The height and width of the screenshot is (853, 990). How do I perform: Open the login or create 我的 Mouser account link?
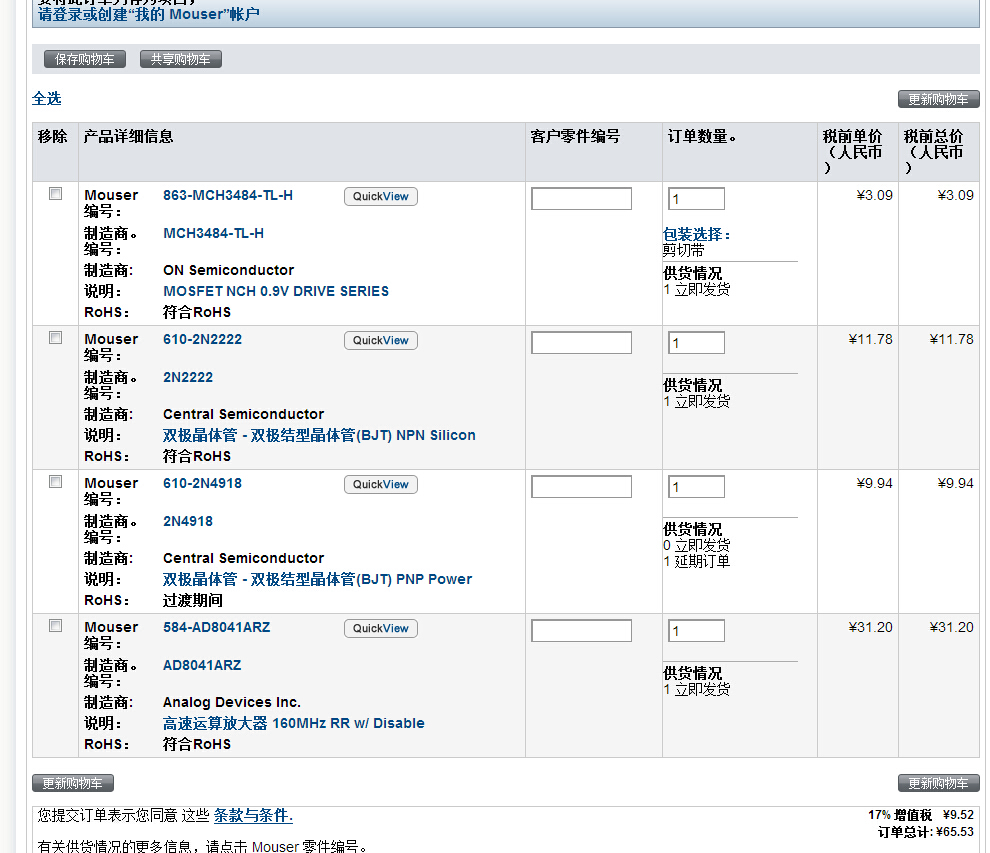tap(148, 14)
